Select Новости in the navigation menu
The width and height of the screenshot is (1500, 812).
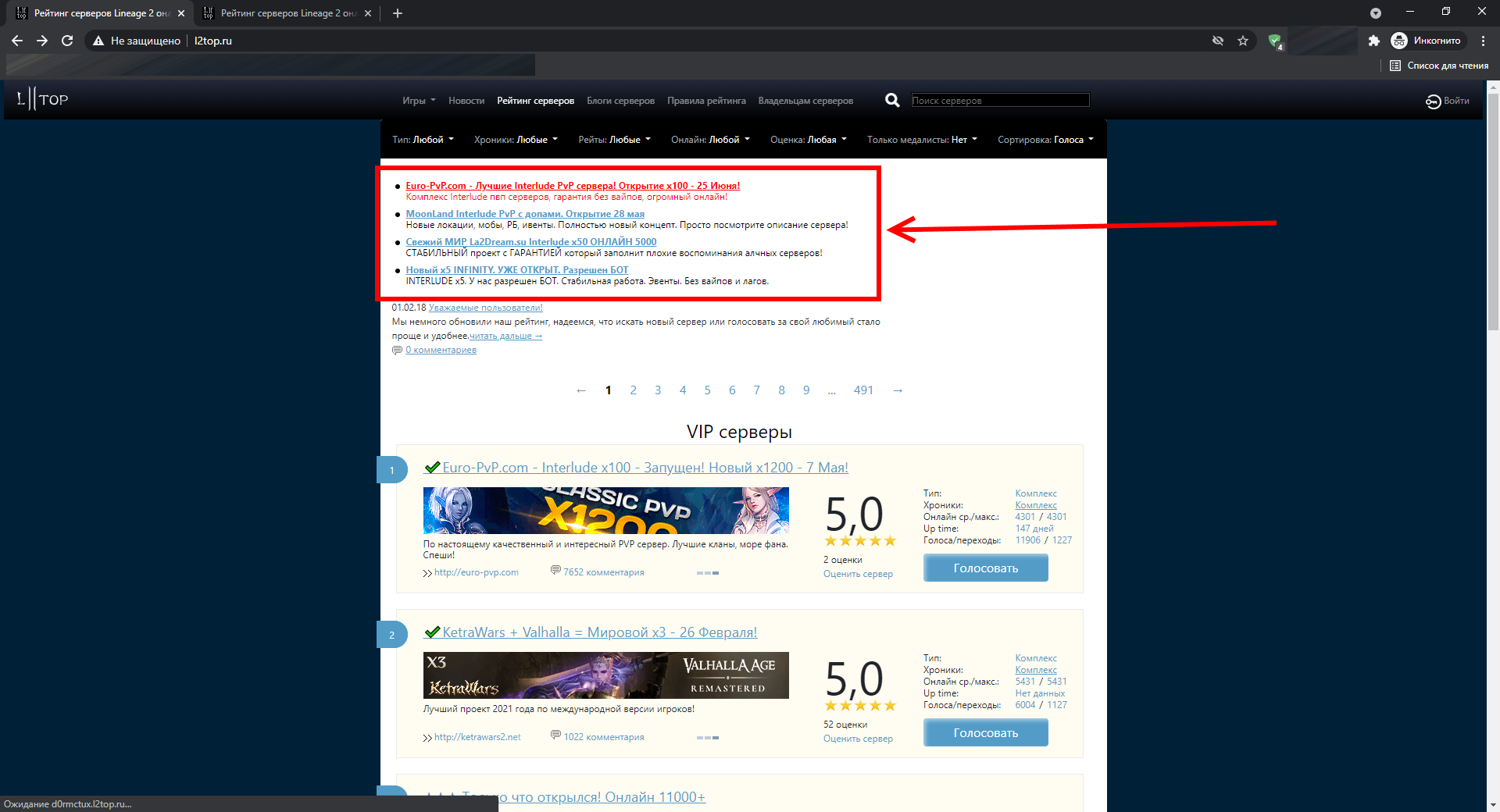(466, 100)
